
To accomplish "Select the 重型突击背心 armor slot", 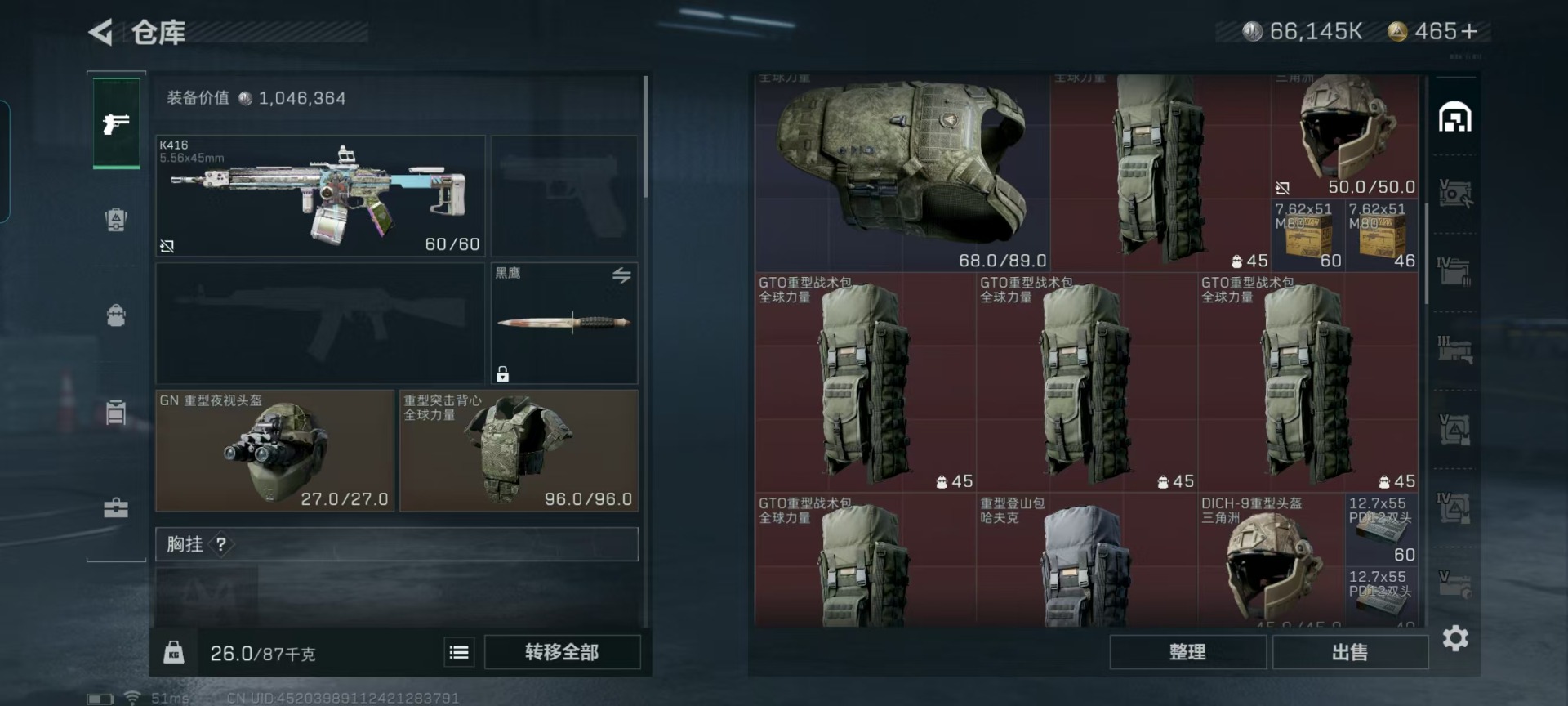I will coord(519,451).
